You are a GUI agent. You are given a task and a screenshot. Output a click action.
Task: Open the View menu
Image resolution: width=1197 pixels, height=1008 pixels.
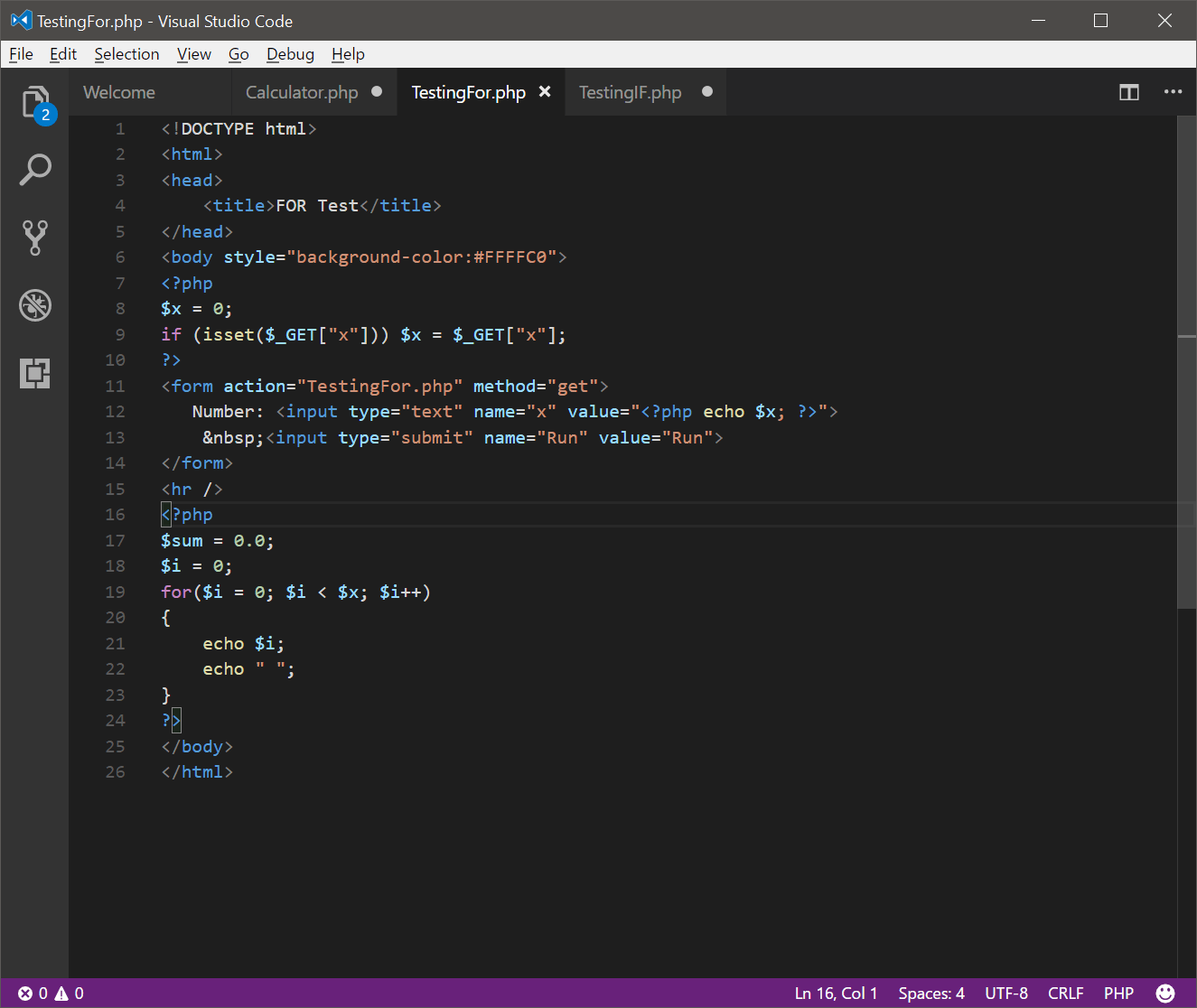[x=194, y=54]
